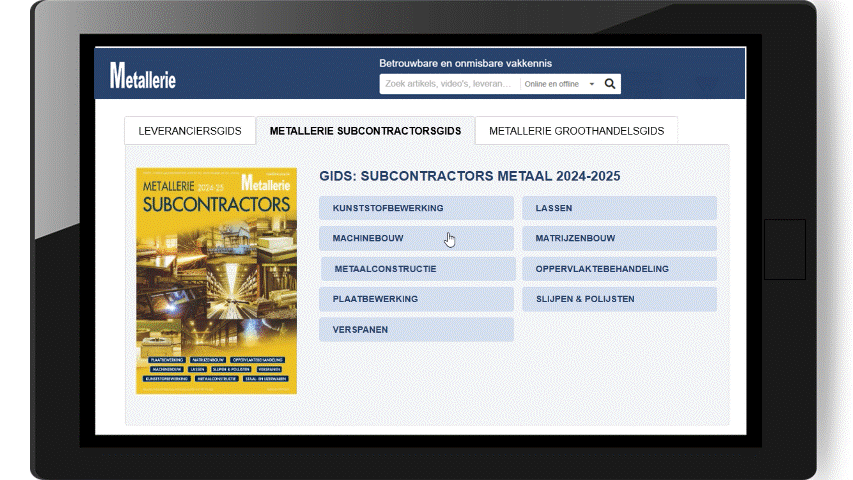This screenshot has height=480, width=853.
Task: Click the 'Gids: Subcontractors Metaal 2024-2025' heading
Action: (x=469, y=176)
